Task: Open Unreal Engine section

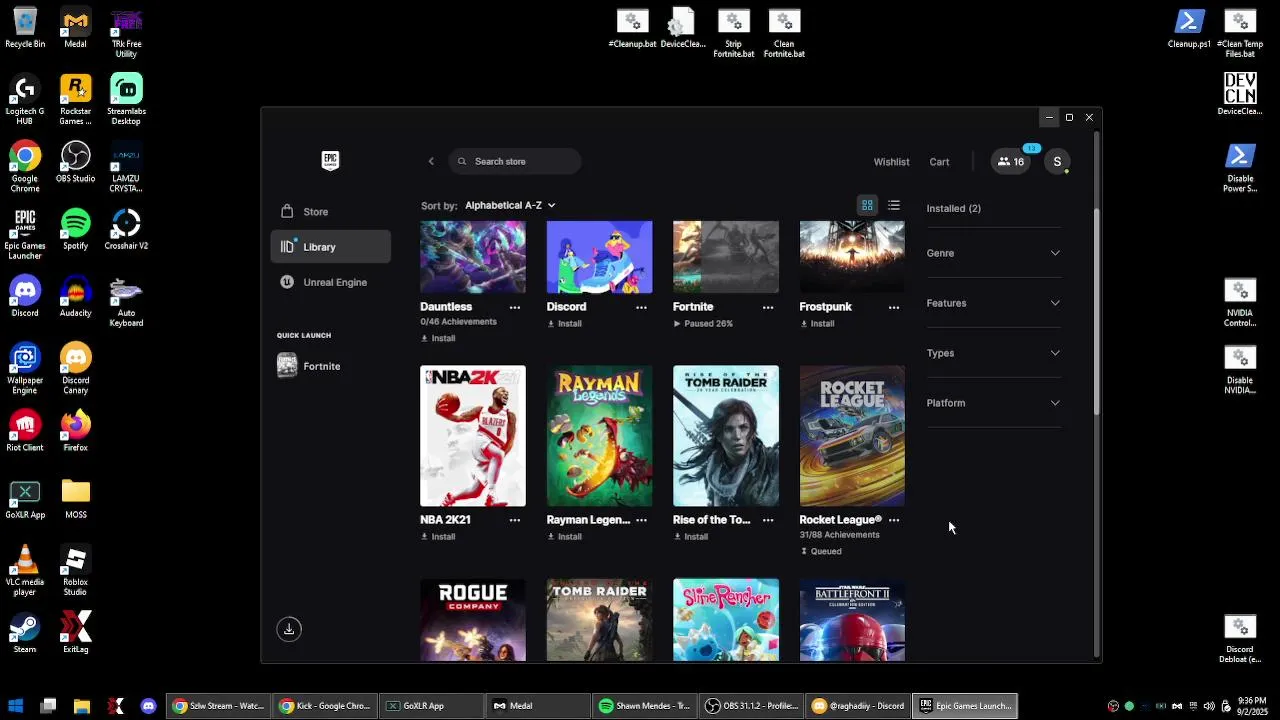Action: pyautogui.click(x=330, y=282)
